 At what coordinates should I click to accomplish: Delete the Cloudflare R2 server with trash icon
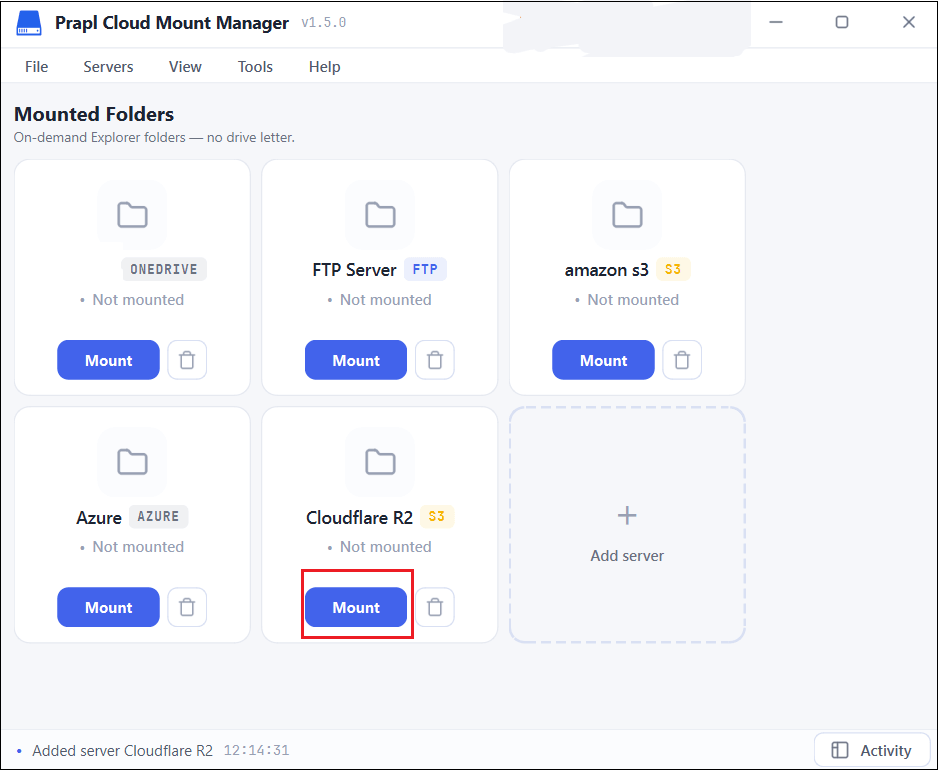[435, 607]
